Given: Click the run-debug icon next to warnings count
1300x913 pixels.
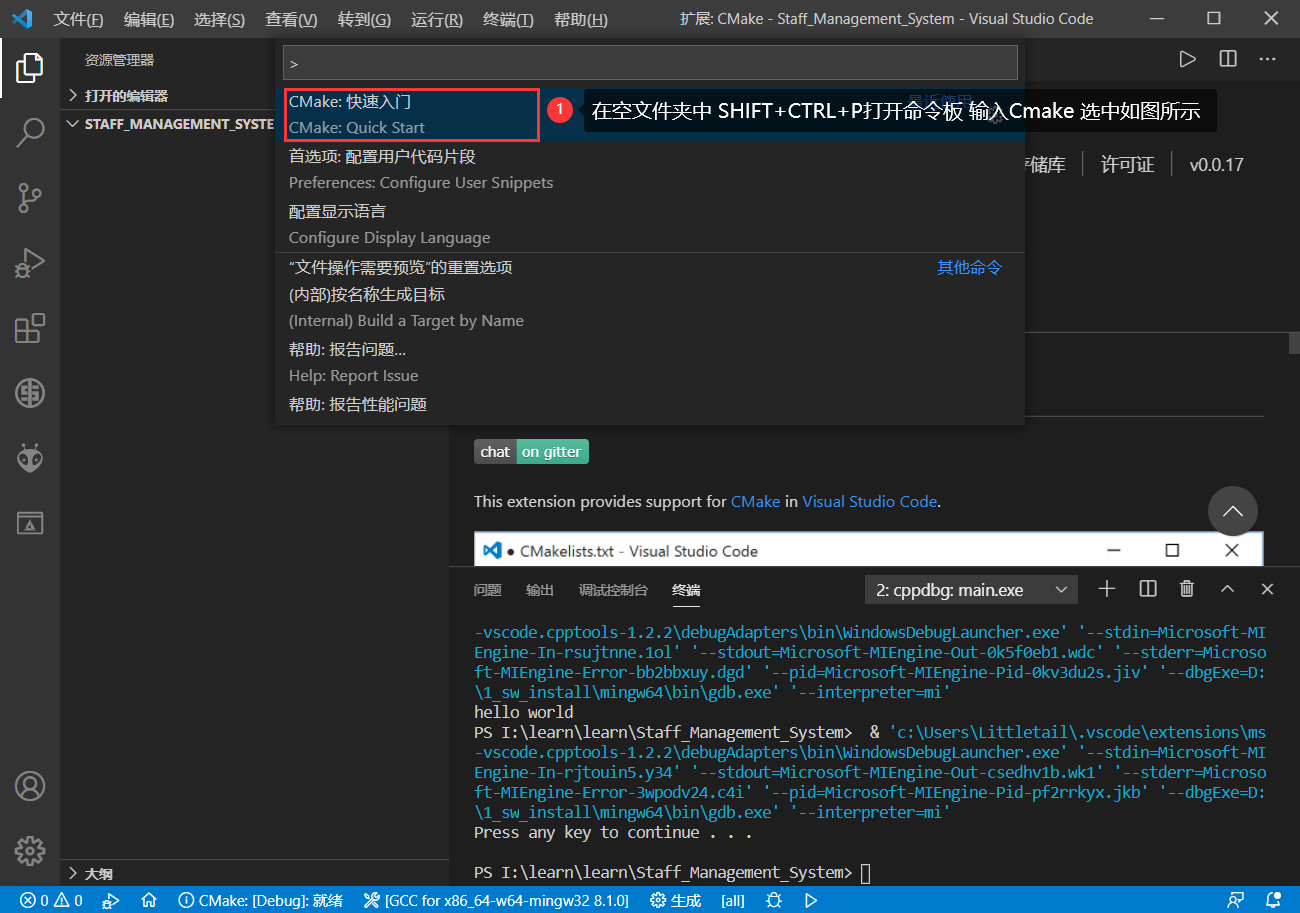Looking at the screenshot, I should pyautogui.click(x=111, y=901).
